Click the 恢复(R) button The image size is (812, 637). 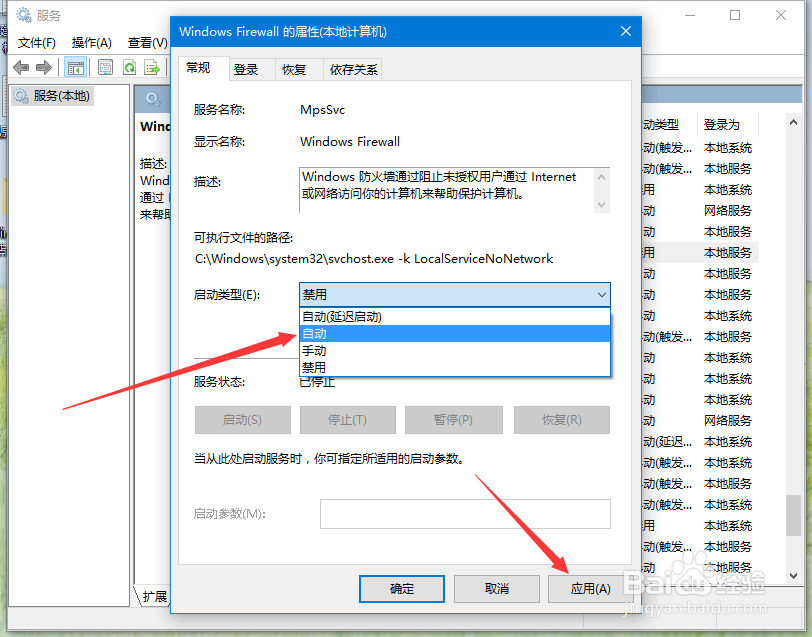562,419
